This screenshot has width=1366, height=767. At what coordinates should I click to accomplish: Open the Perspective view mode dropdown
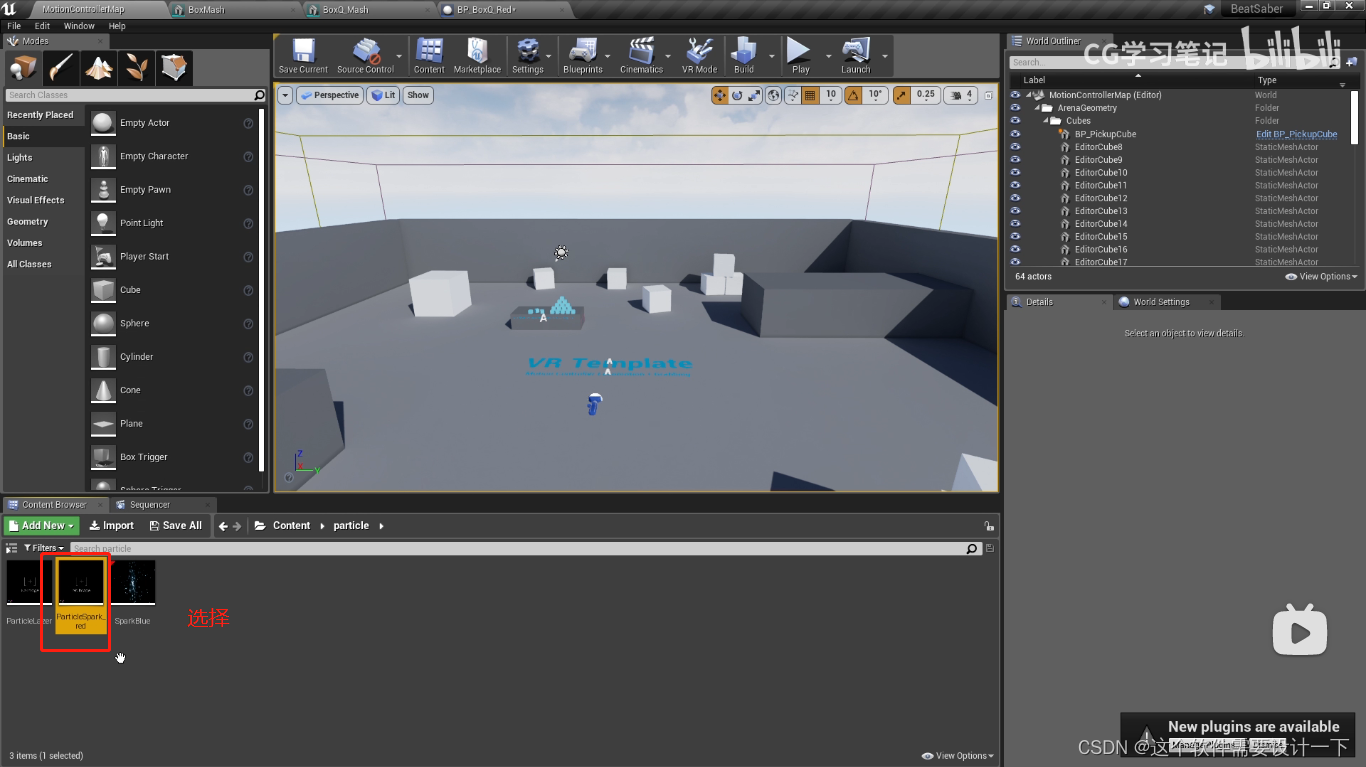330,95
